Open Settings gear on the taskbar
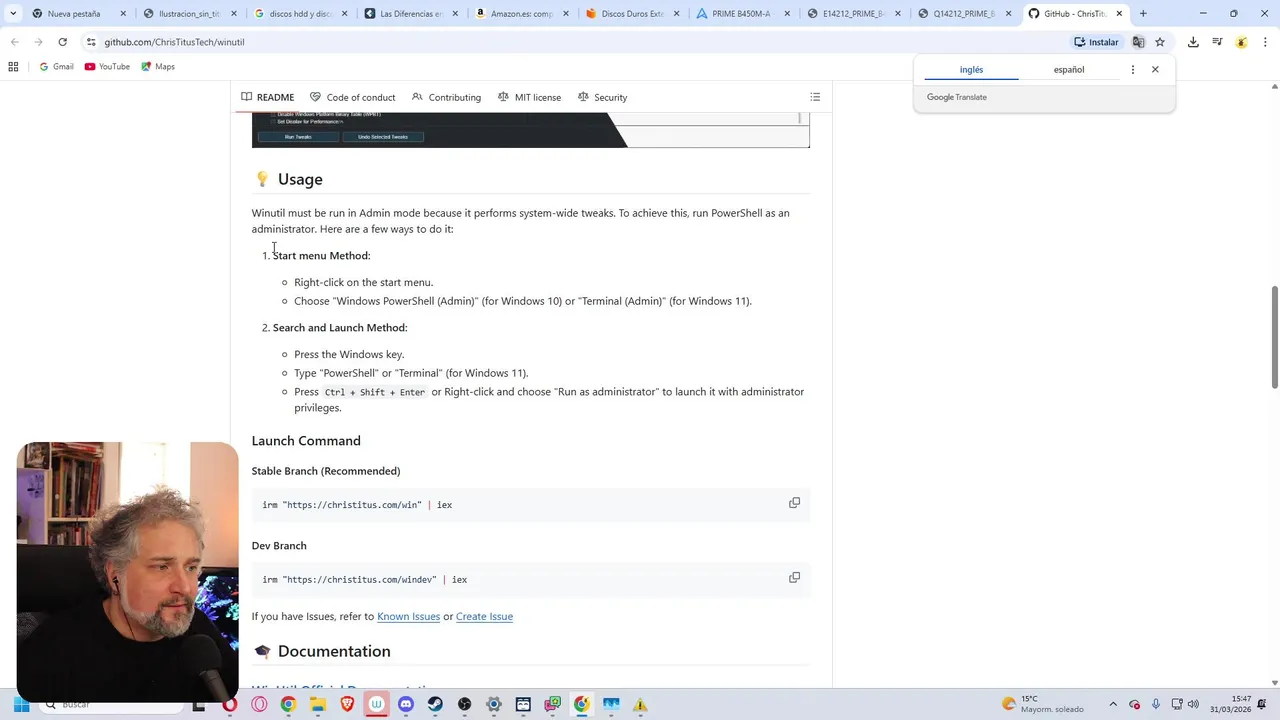Viewport: 1280px width, 720px height. point(493,704)
